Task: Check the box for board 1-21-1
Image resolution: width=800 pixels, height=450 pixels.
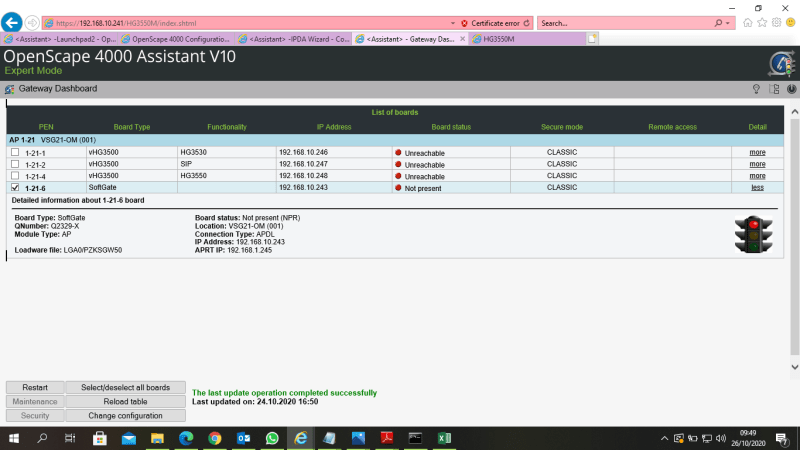Action: 15,152
